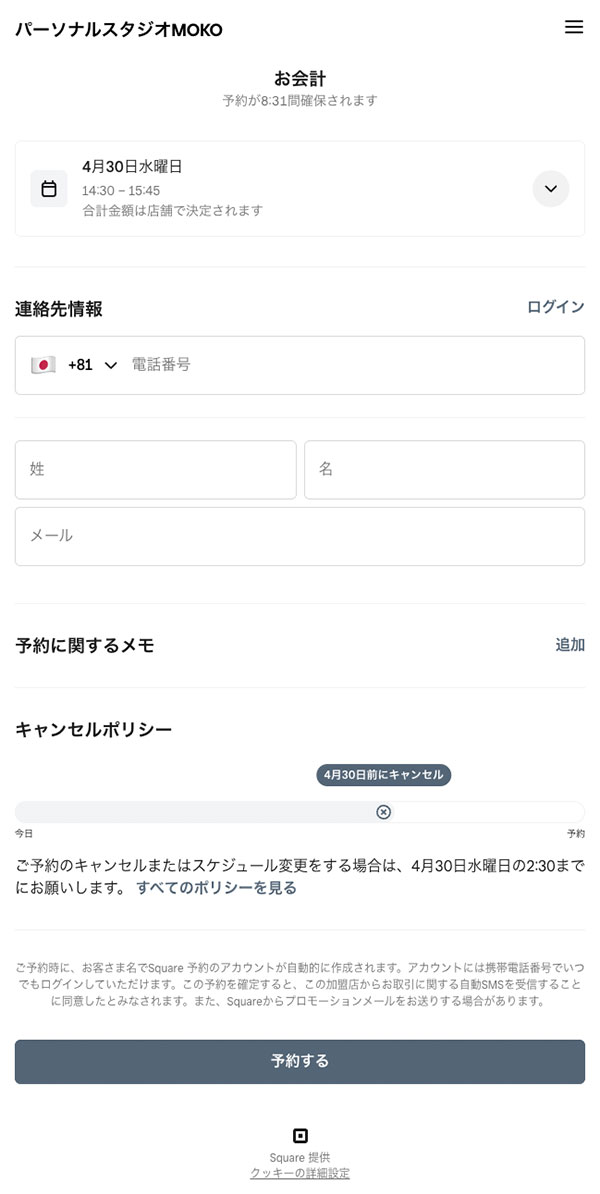Click the 4月30日前にキャンセル tooltip label
Image resolution: width=600 pixels, height=1194 pixels.
click(384, 775)
